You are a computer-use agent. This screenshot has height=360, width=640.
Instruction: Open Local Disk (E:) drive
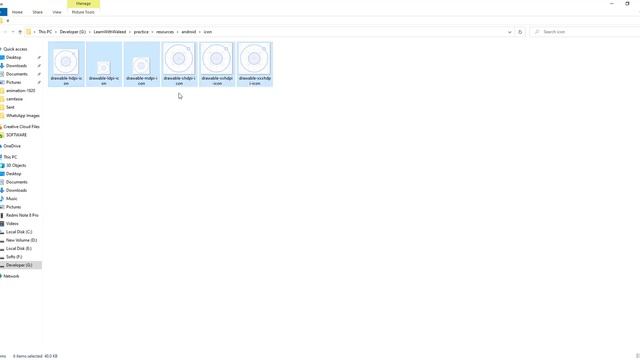coord(19,249)
